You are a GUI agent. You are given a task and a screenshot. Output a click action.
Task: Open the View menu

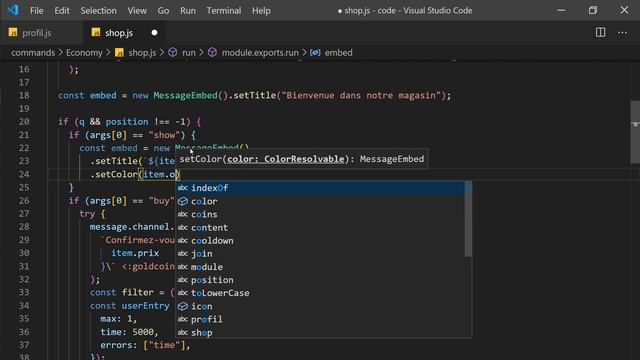[137, 11]
